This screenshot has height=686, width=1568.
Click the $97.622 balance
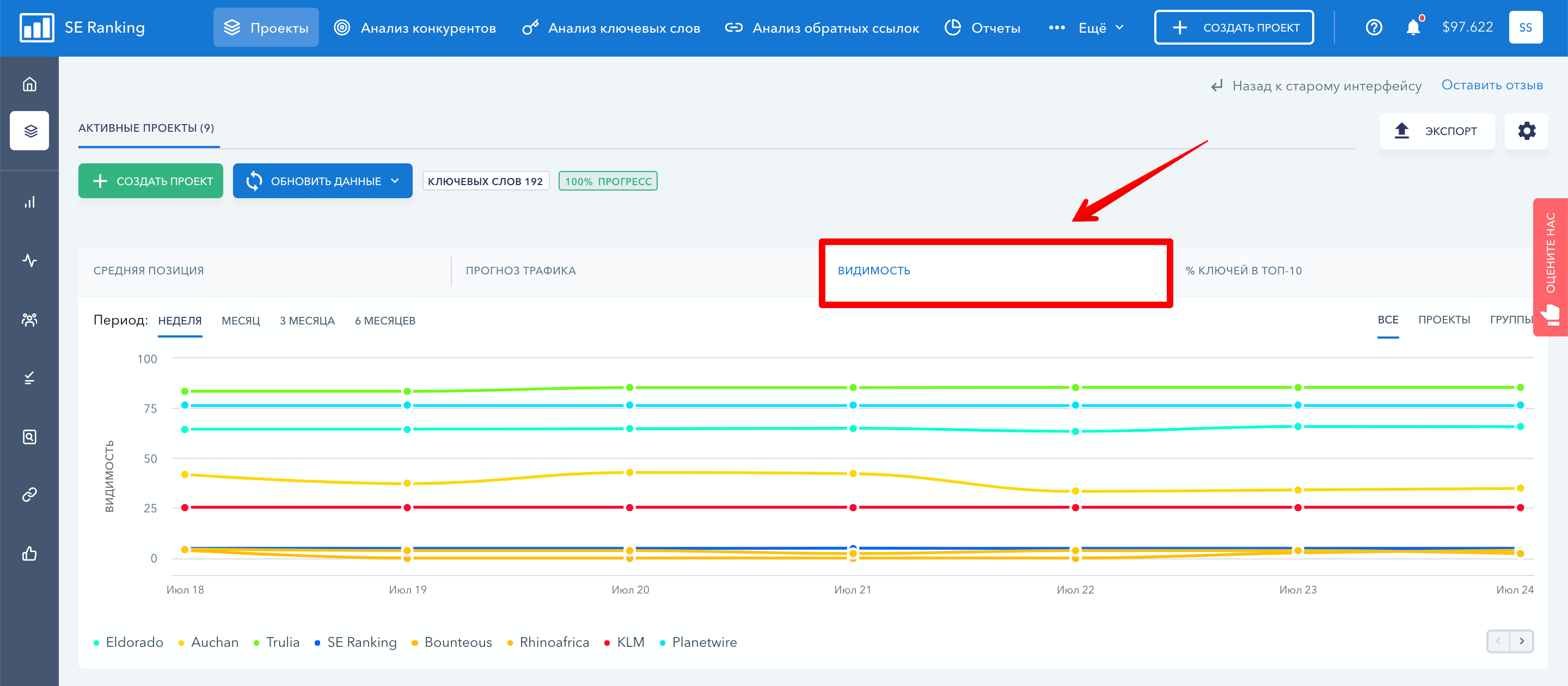coord(1468,27)
